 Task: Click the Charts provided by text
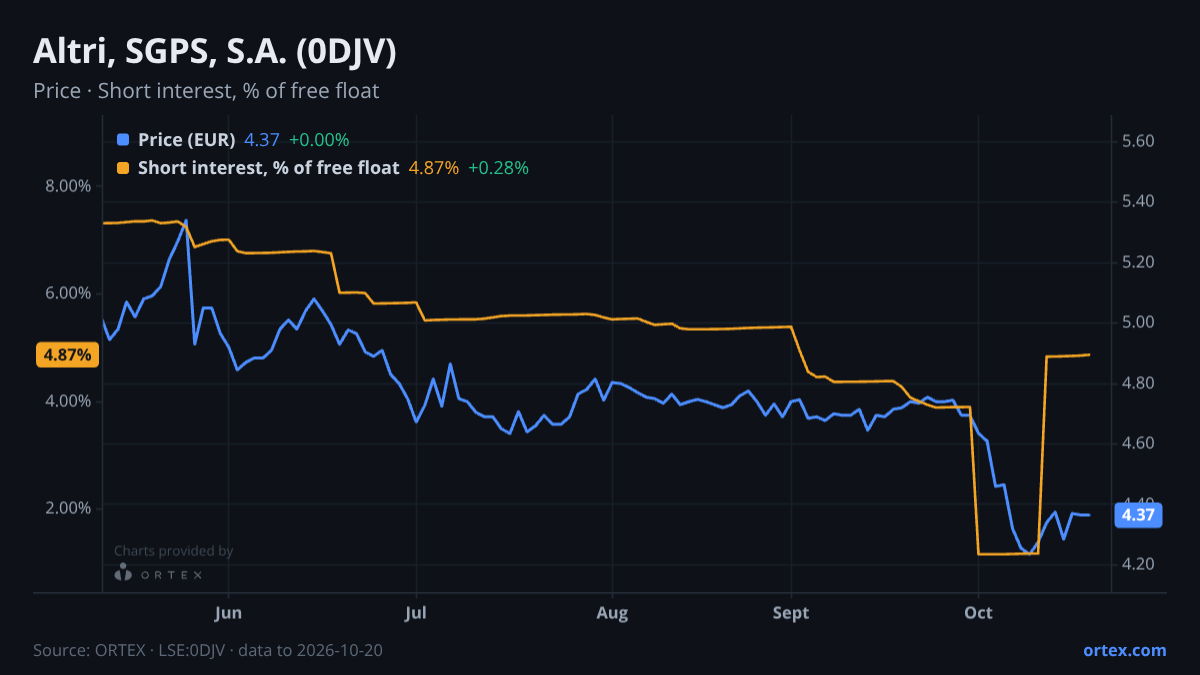[x=174, y=551]
